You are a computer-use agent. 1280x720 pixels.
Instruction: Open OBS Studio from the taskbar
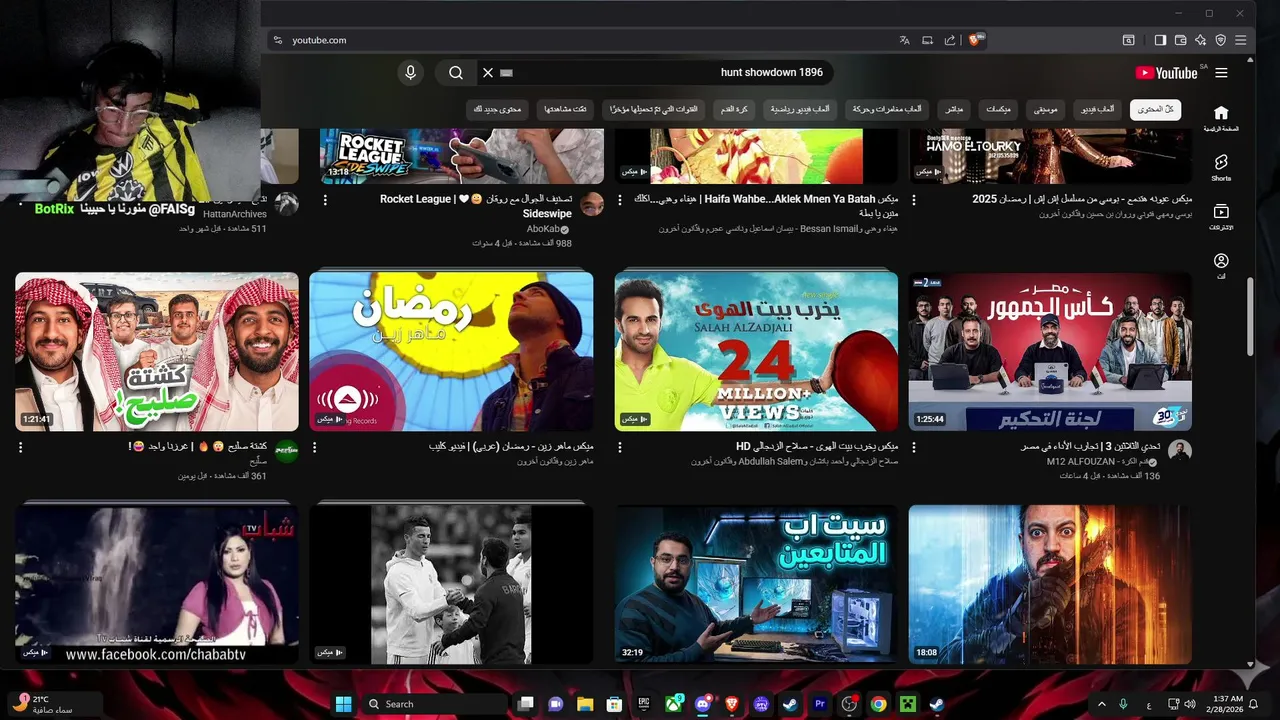pyautogui.click(x=849, y=703)
